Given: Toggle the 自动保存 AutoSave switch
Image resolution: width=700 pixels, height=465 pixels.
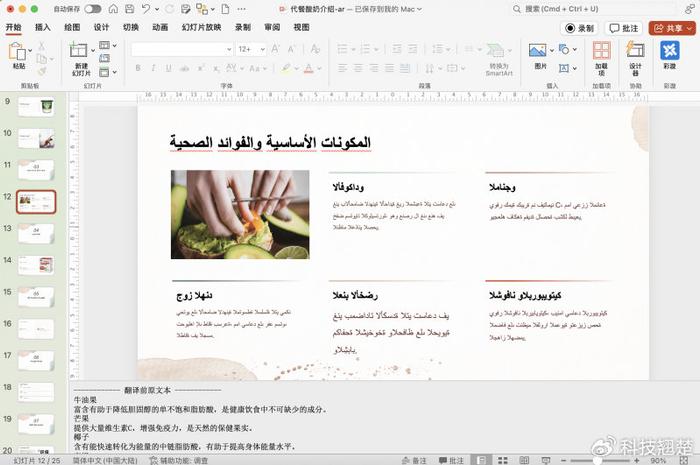Looking at the screenshot, I should coord(92,9).
